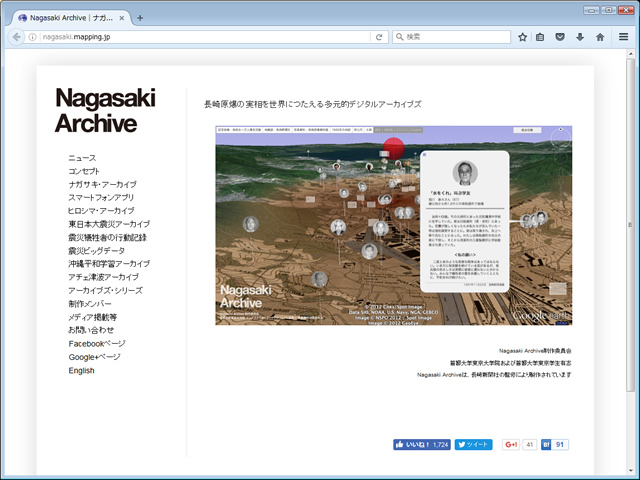
Task: Close the Nagasaki Archive tab
Action: (x=122, y=18)
